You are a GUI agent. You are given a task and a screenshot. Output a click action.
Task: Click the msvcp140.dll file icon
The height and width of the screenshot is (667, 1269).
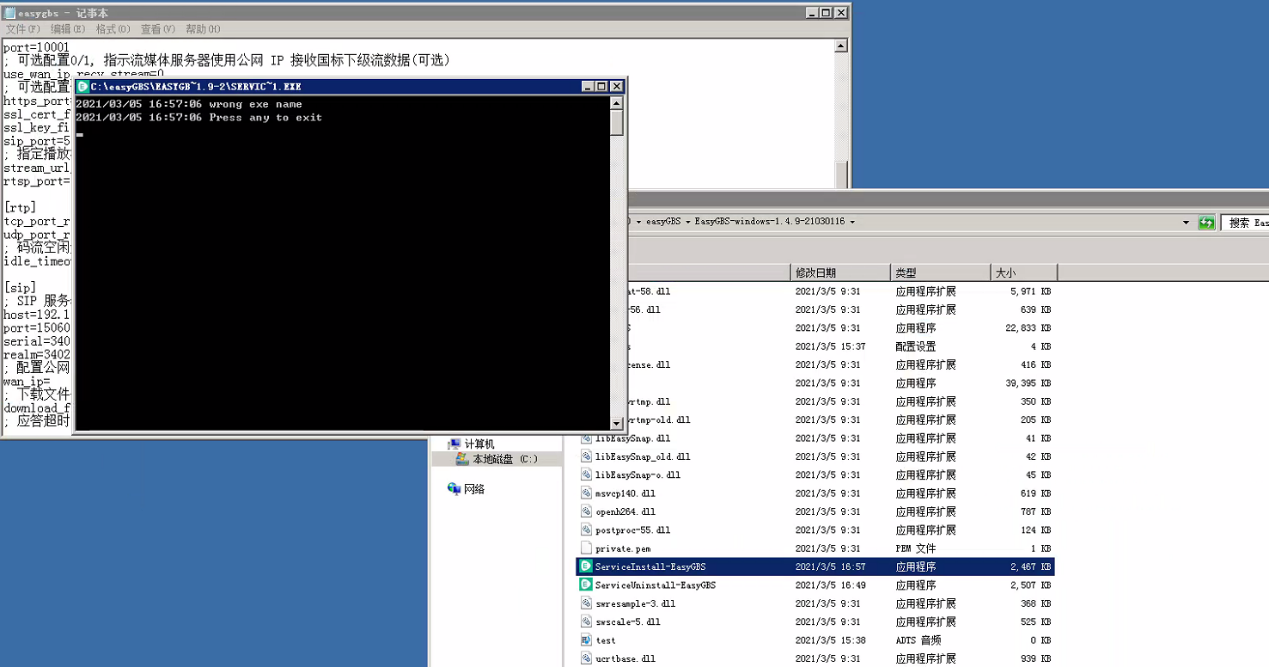586,493
